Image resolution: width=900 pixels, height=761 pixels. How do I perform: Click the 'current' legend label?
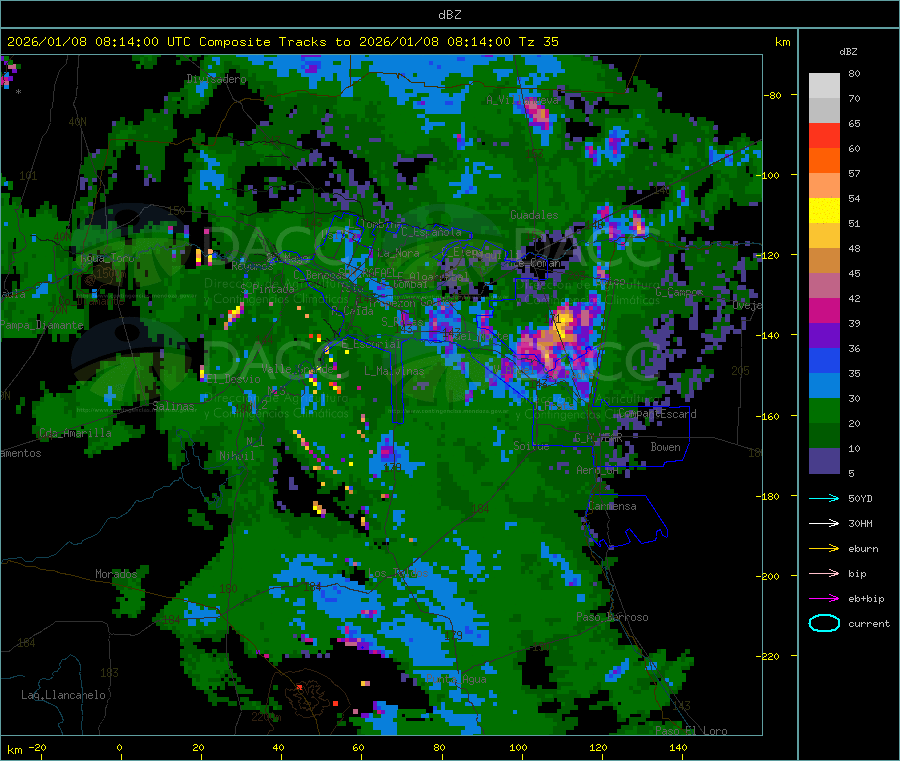point(869,623)
